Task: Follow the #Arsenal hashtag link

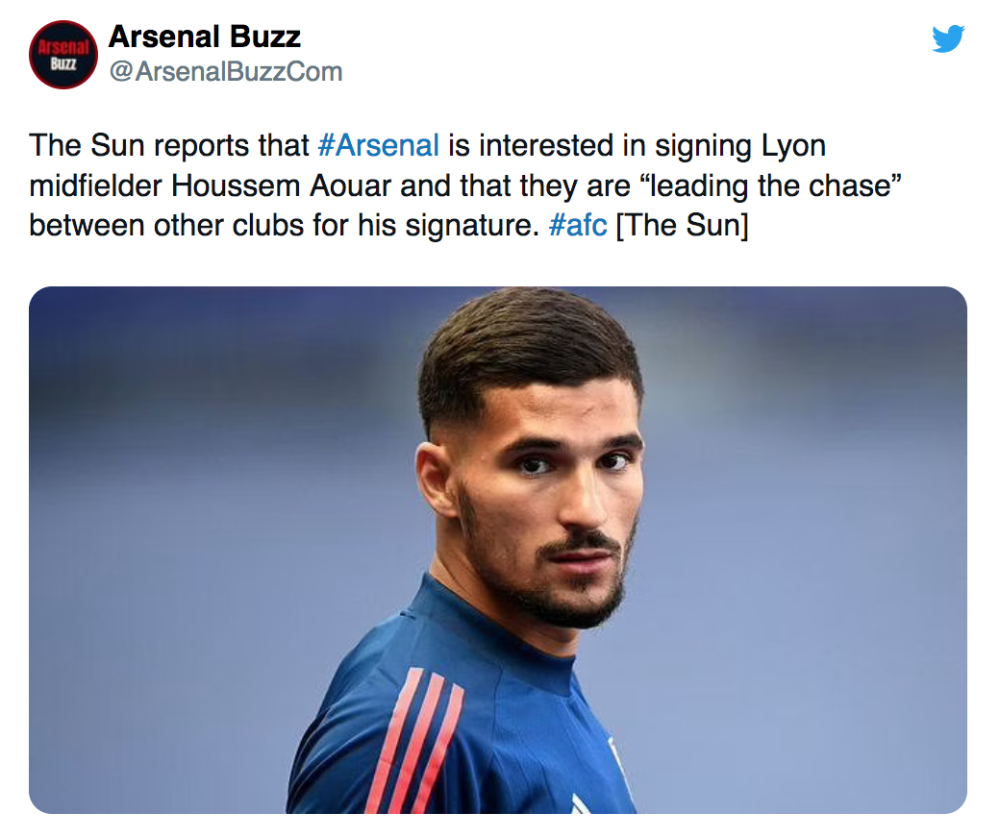Action: pyautogui.click(x=378, y=145)
